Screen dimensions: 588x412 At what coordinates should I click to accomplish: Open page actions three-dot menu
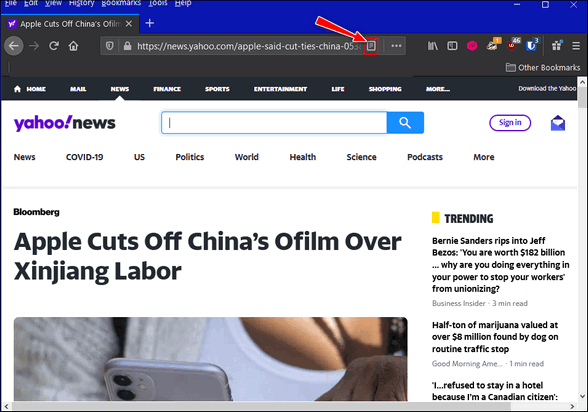[x=396, y=46]
